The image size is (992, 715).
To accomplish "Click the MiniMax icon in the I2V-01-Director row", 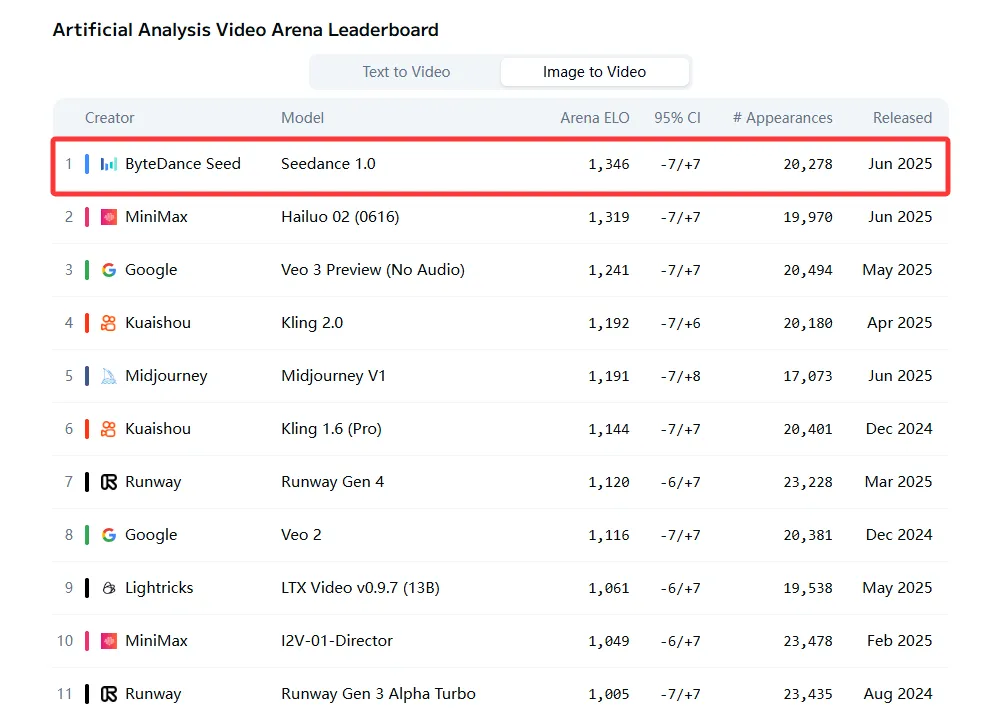I will [x=109, y=640].
